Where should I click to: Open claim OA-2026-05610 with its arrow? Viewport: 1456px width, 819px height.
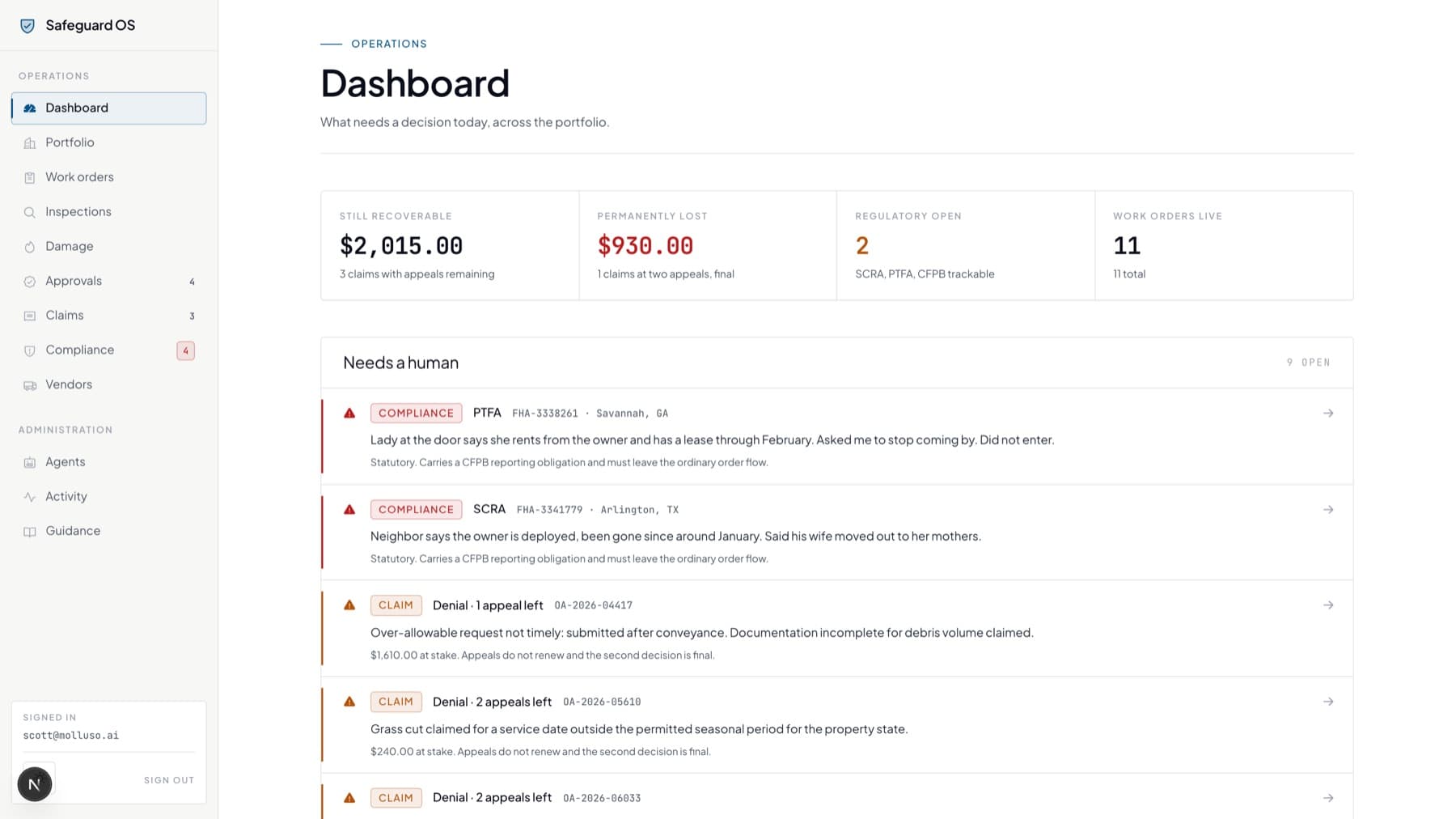pyautogui.click(x=1328, y=702)
